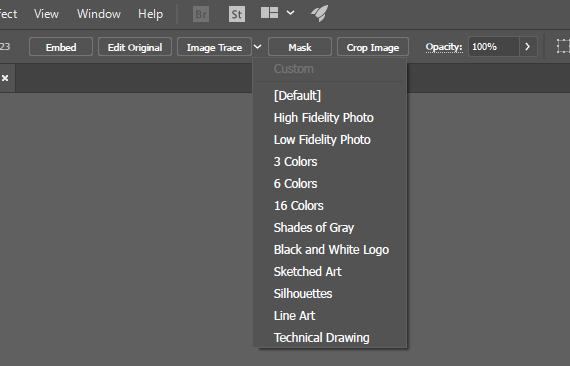Click the Crop Image button
570x366 pixels.
(373, 47)
